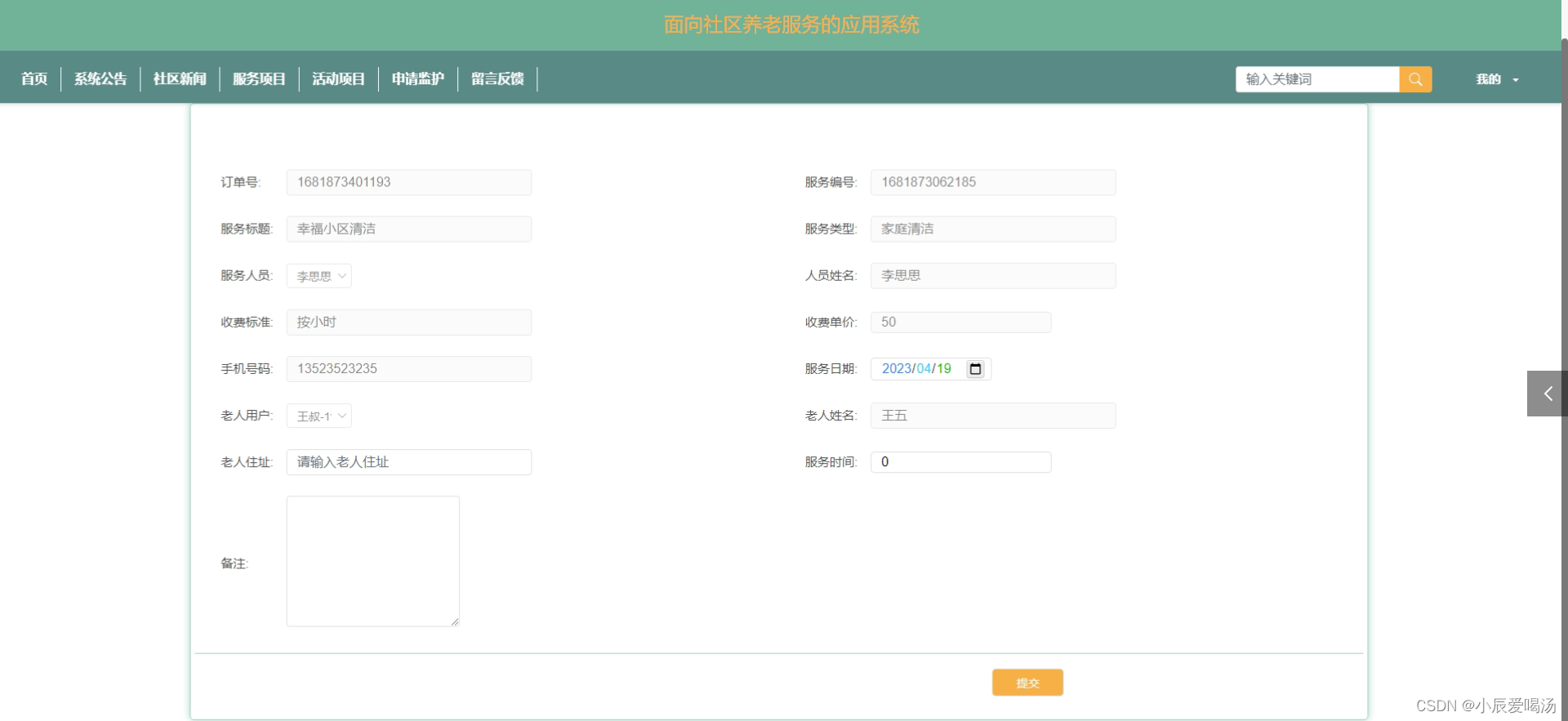Open the calendar picker icon in 服务日期

[x=975, y=369]
